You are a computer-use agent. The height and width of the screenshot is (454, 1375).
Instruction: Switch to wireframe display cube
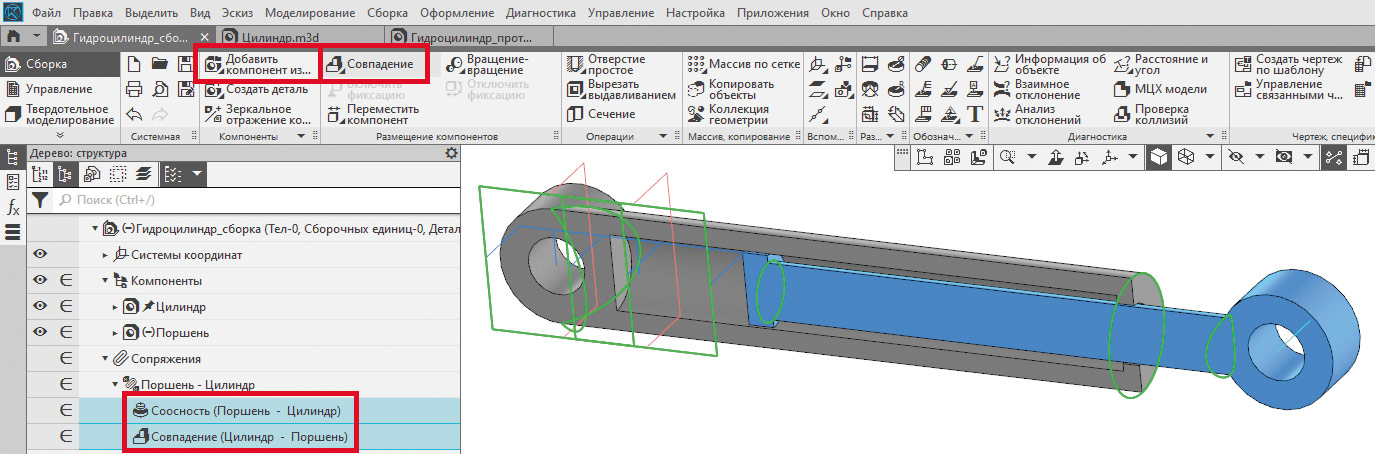[1186, 157]
